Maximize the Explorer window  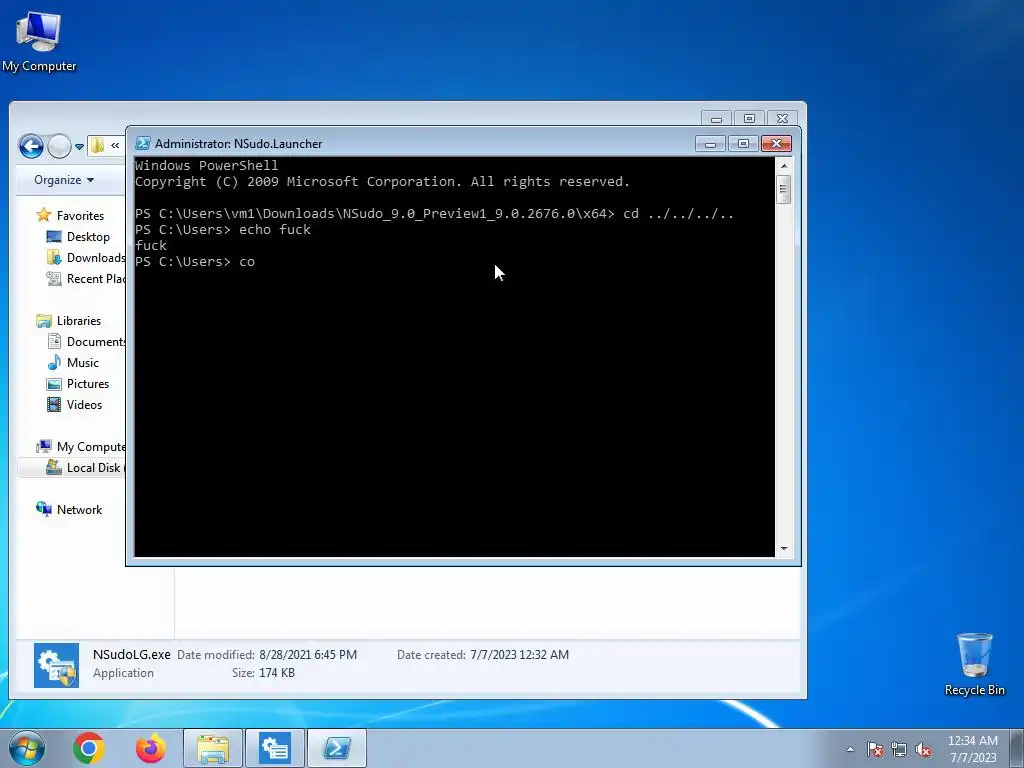coord(749,118)
